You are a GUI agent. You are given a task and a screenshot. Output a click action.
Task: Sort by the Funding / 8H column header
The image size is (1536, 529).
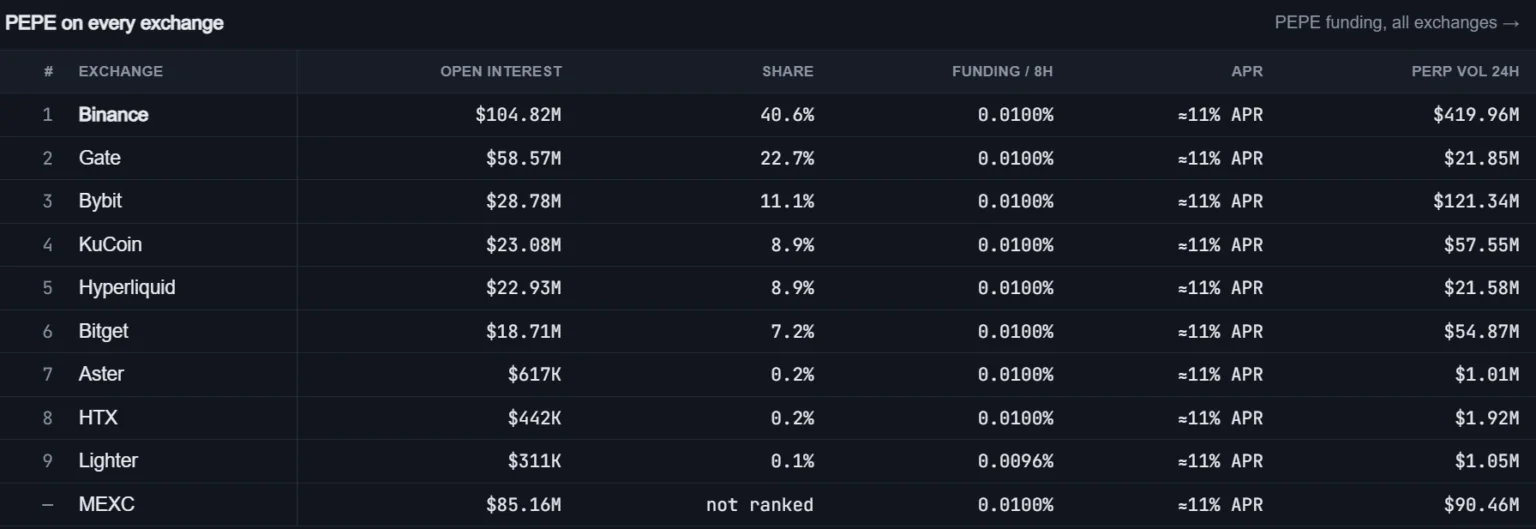coord(1003,71)
